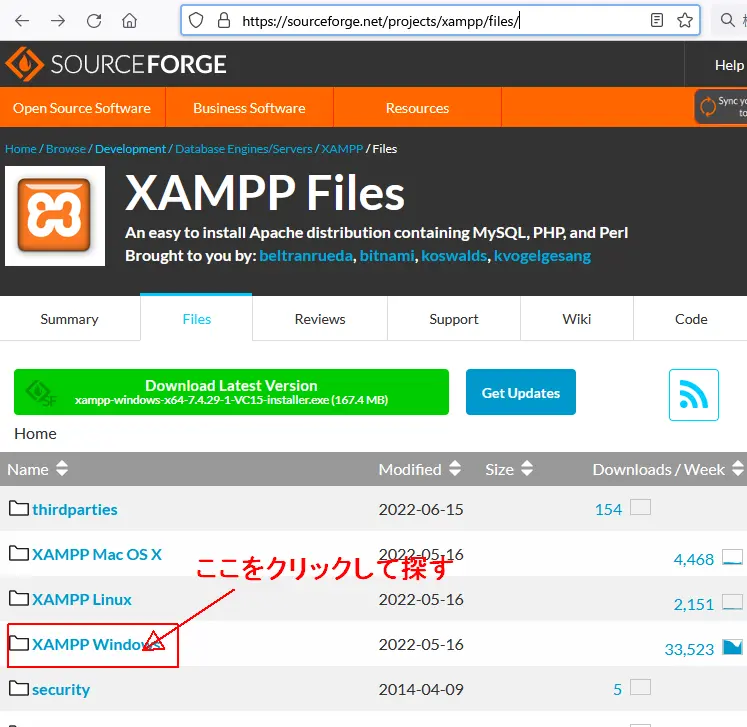
Task: Click the 4,468 weekly downloads number
Action: click(x=694, y=559)
